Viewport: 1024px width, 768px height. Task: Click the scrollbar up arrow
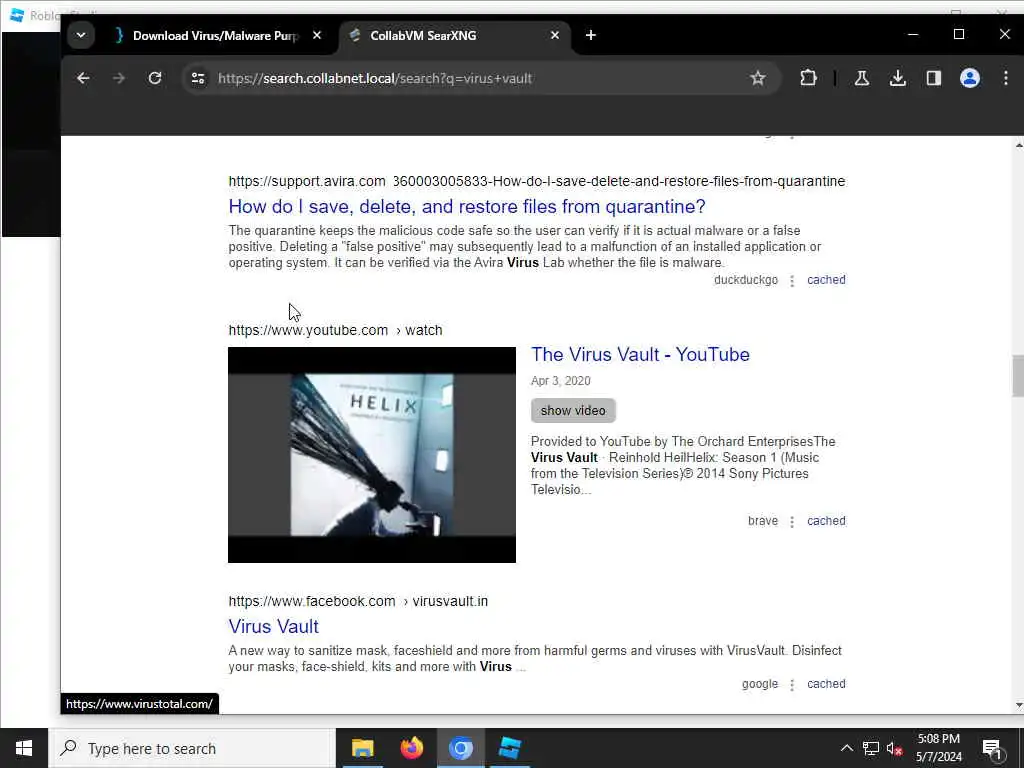point(1019,145)
